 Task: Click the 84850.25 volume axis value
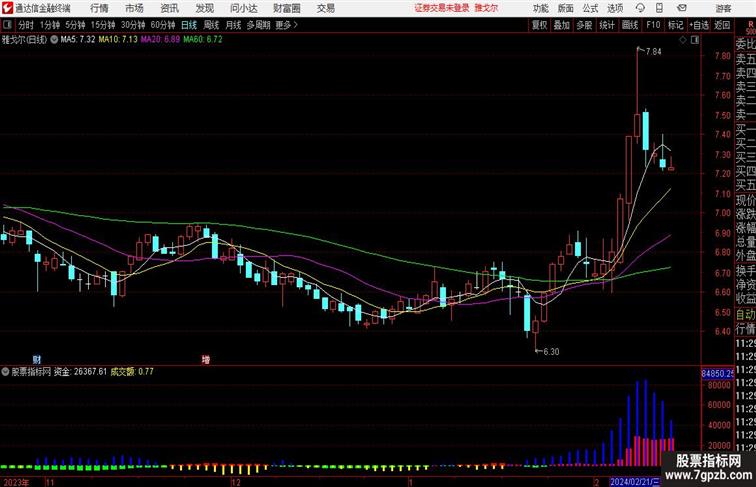point(717,374)
